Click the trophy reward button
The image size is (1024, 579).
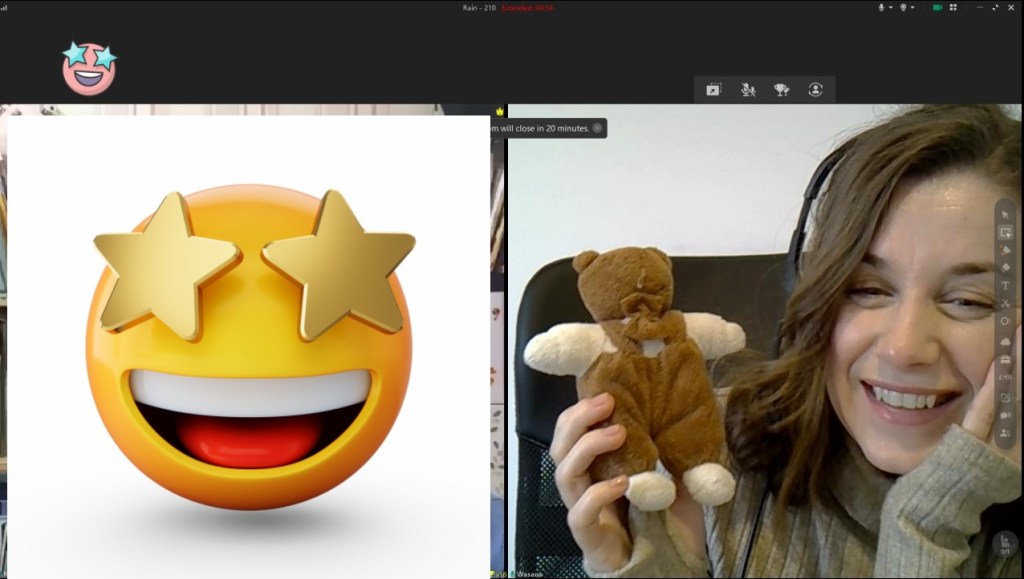coord(781,90)
